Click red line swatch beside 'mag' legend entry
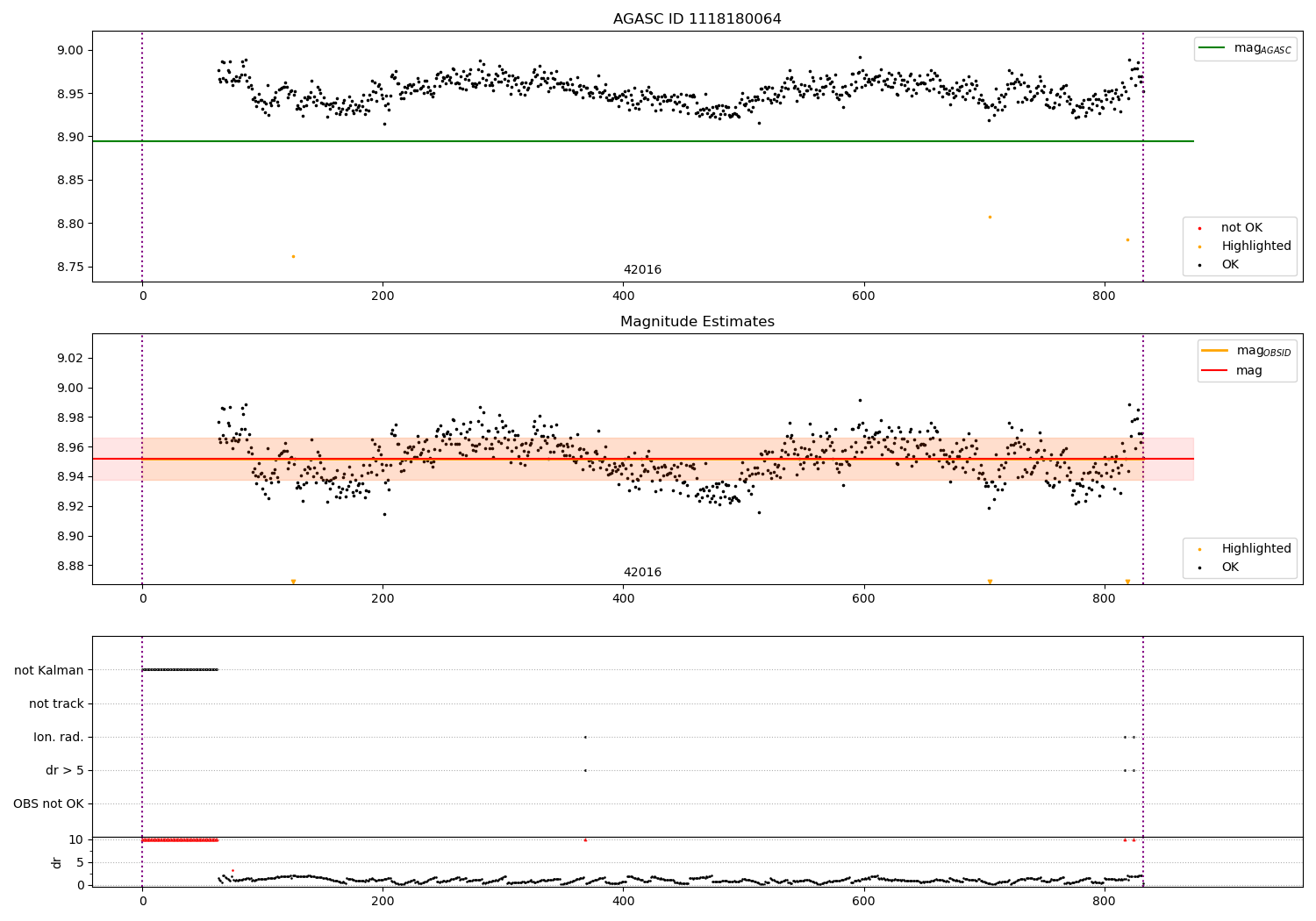 [x=1215, y=371]
